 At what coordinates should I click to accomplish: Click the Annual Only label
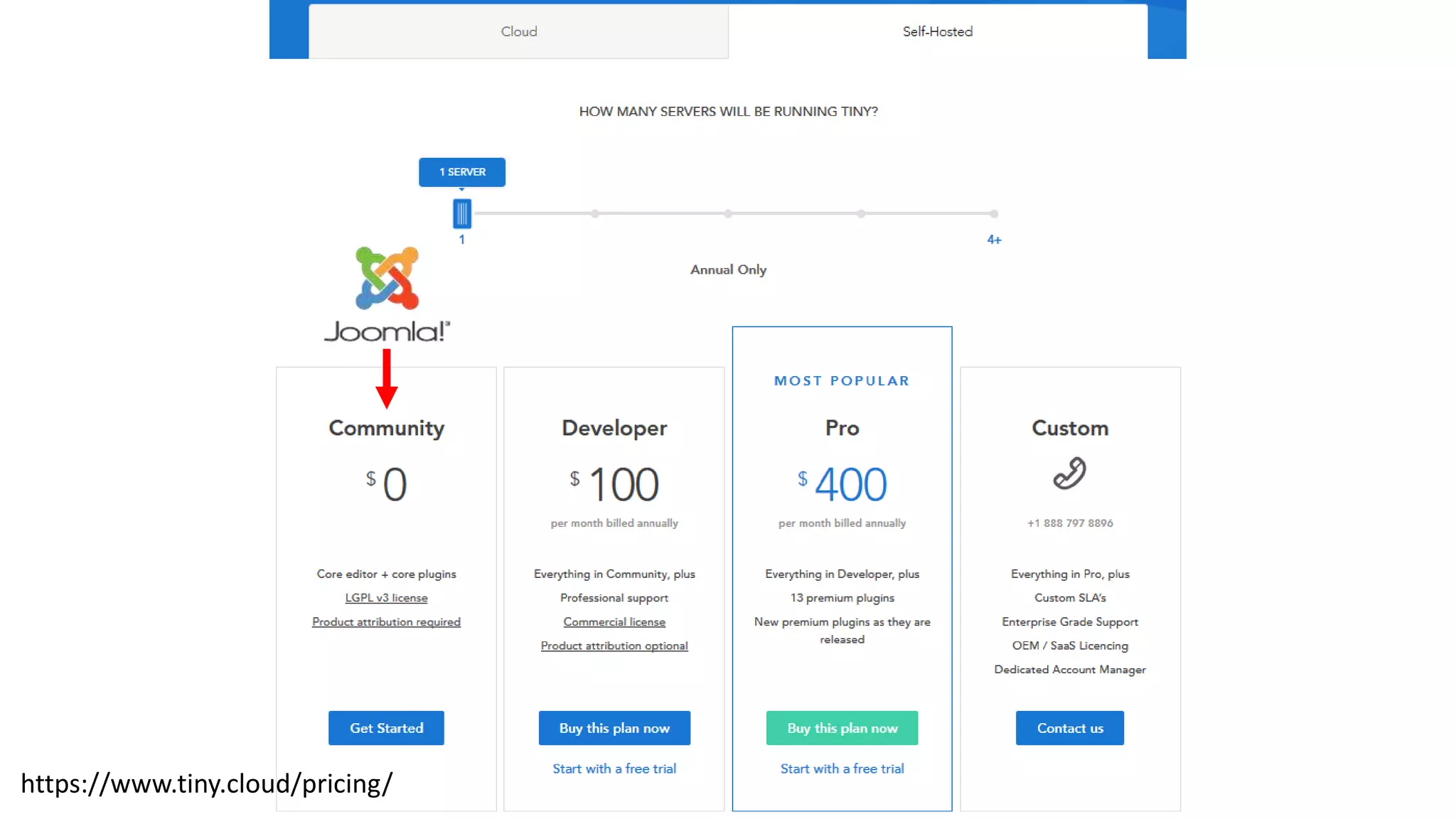point(728,270)
